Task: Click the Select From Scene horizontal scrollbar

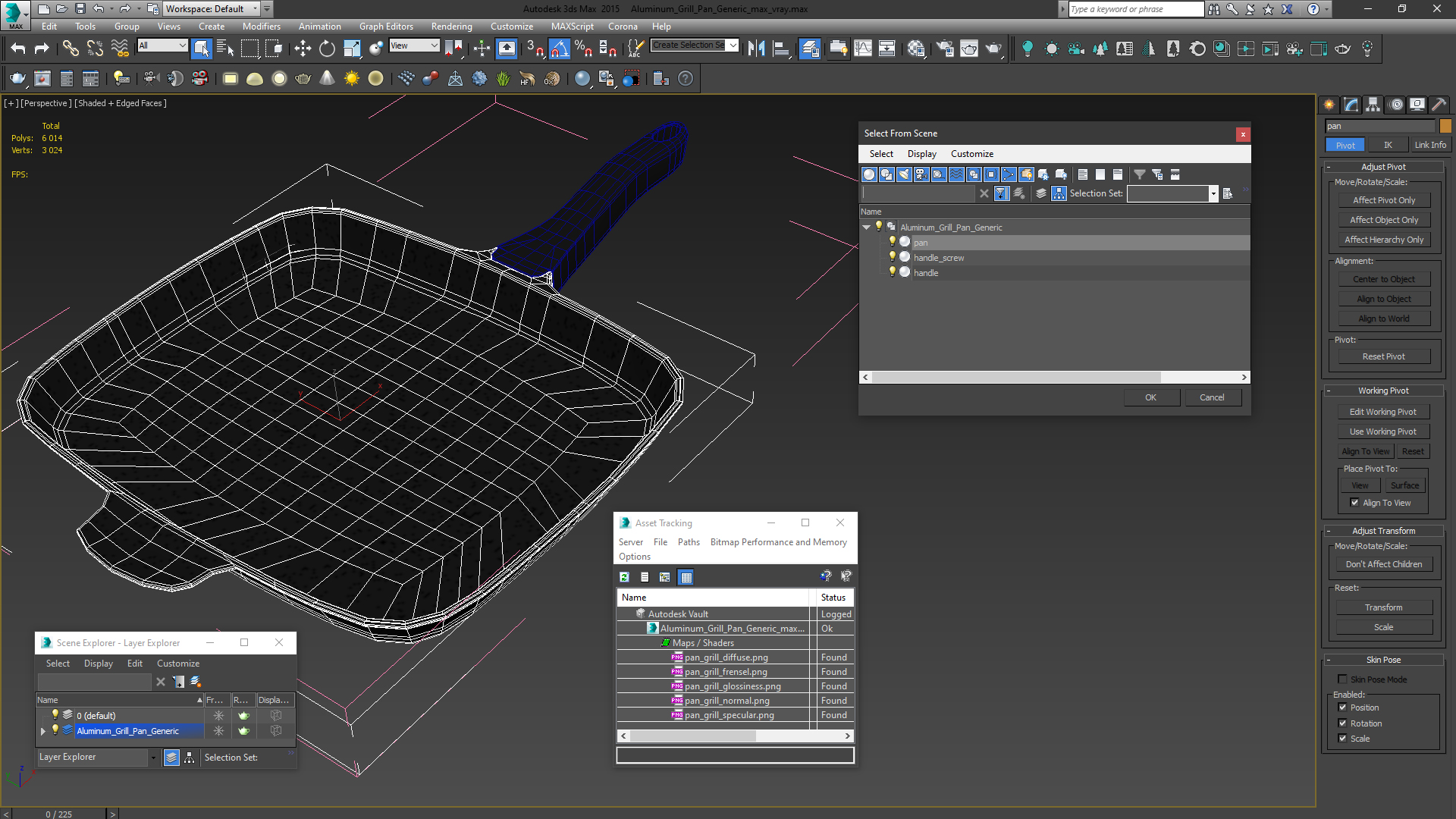Action: pos(1016,377)
